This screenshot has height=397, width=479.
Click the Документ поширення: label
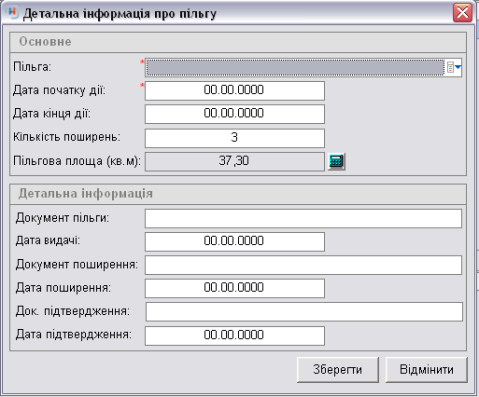point(77,265)
